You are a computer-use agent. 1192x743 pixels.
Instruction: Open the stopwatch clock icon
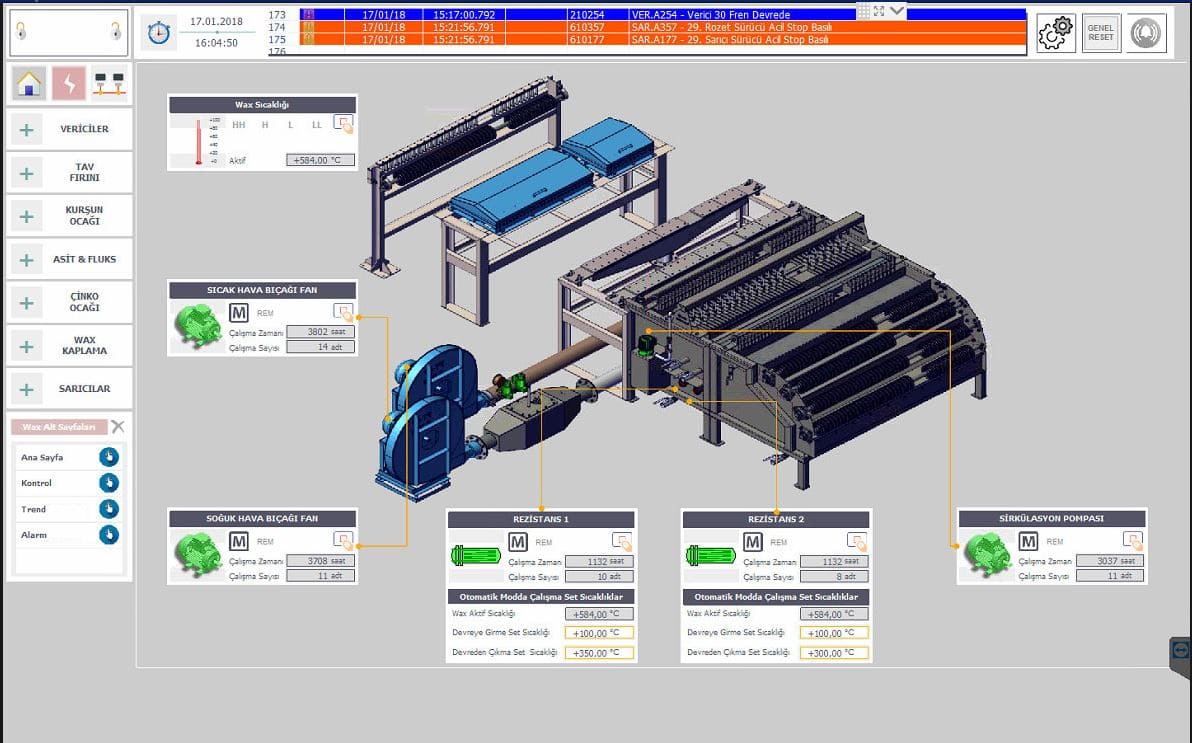click(159, 33)
